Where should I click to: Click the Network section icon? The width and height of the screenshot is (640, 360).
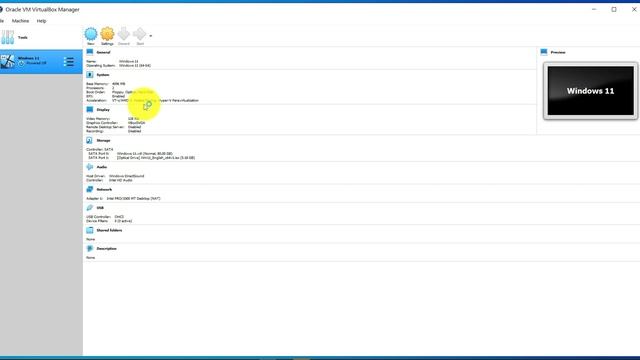pos(90,189)
